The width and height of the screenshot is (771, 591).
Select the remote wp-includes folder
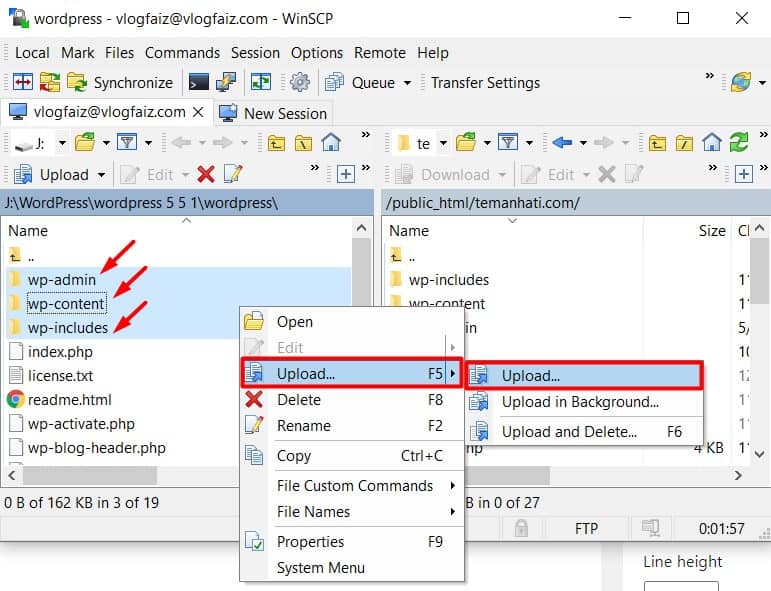(448, 280)
